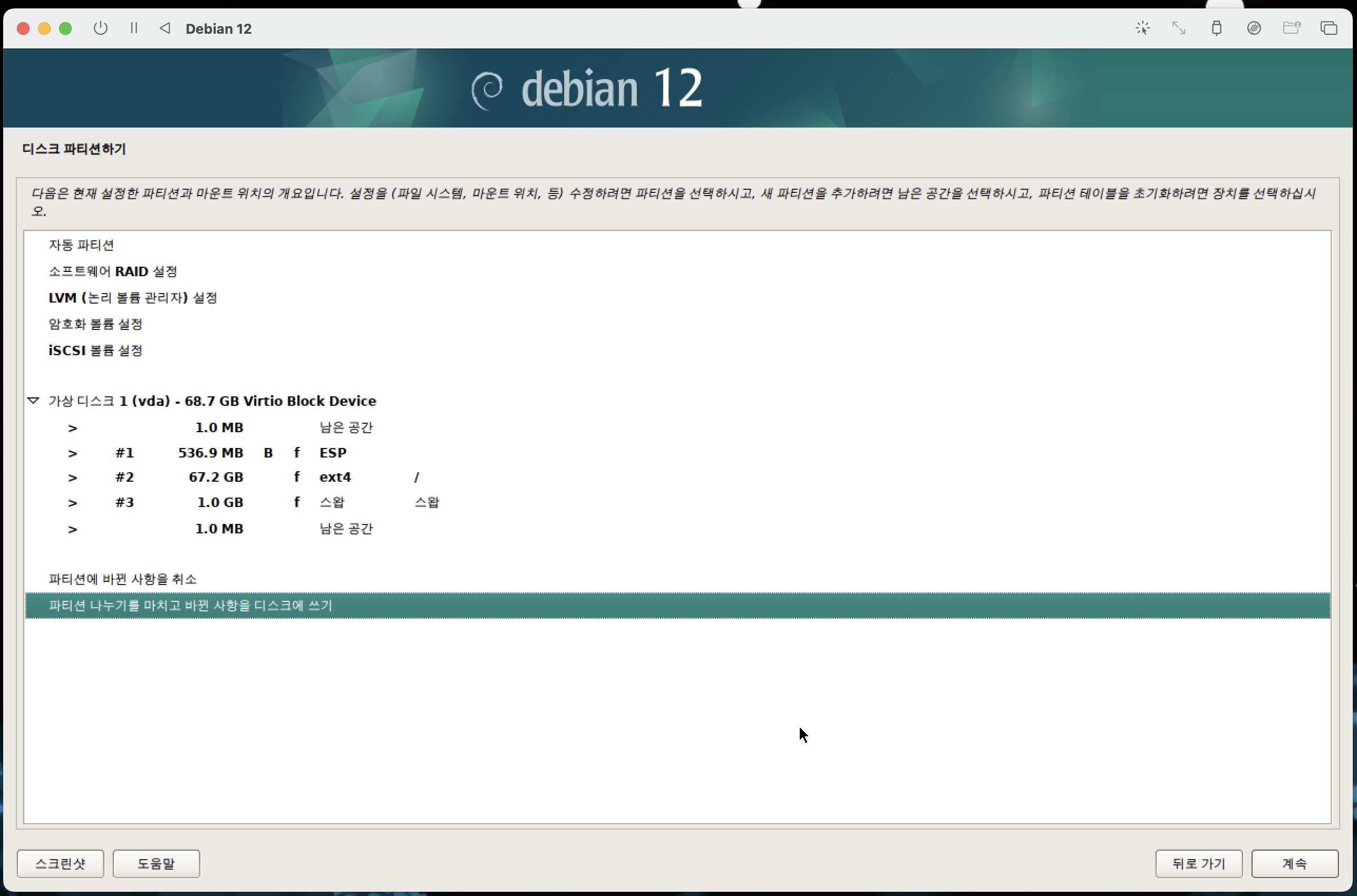Click the 계속 button
Viewport: 1357px width, 896px height.
click(x=1295, y=863)
